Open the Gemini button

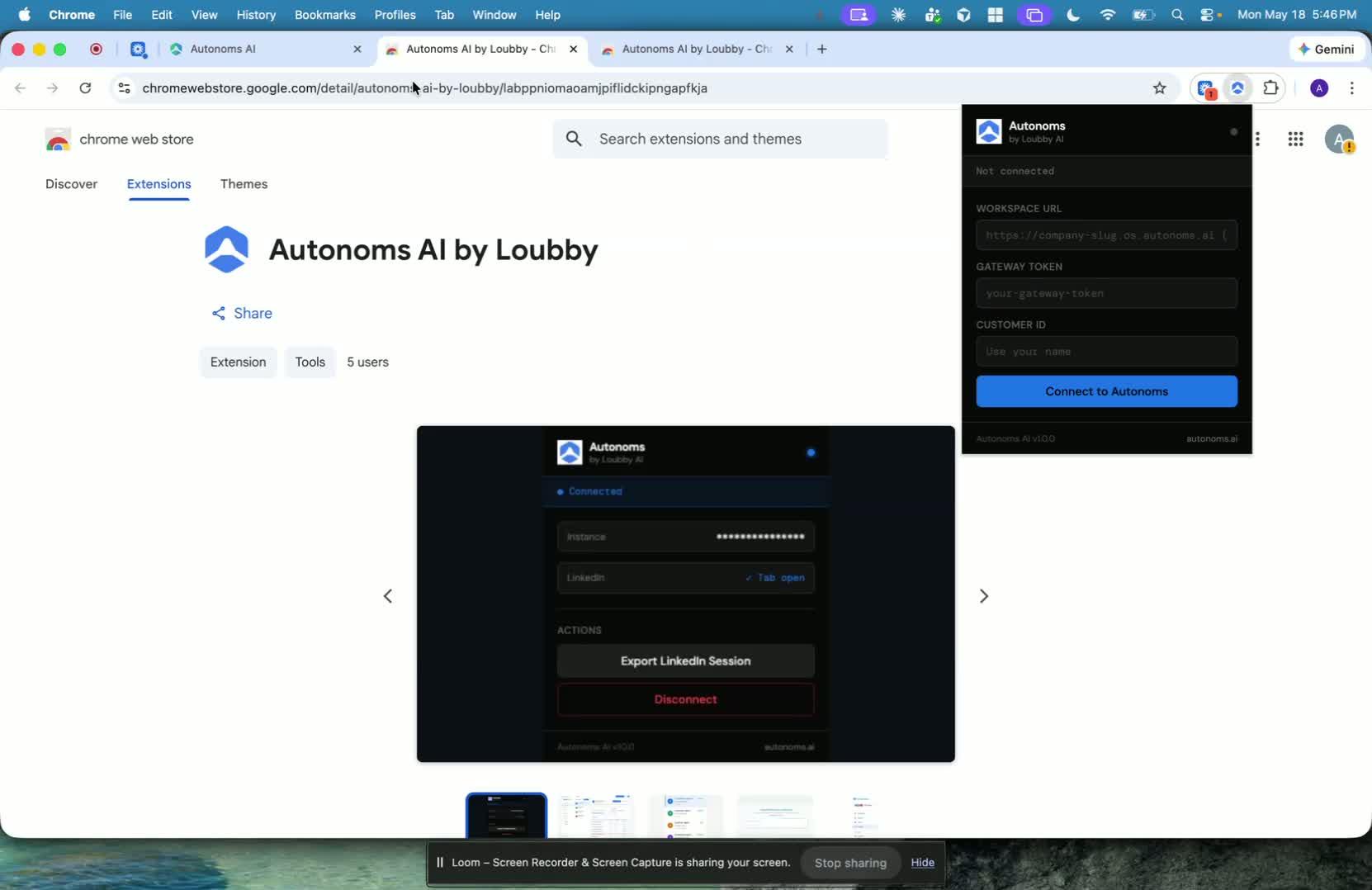tap(1326, 49)
